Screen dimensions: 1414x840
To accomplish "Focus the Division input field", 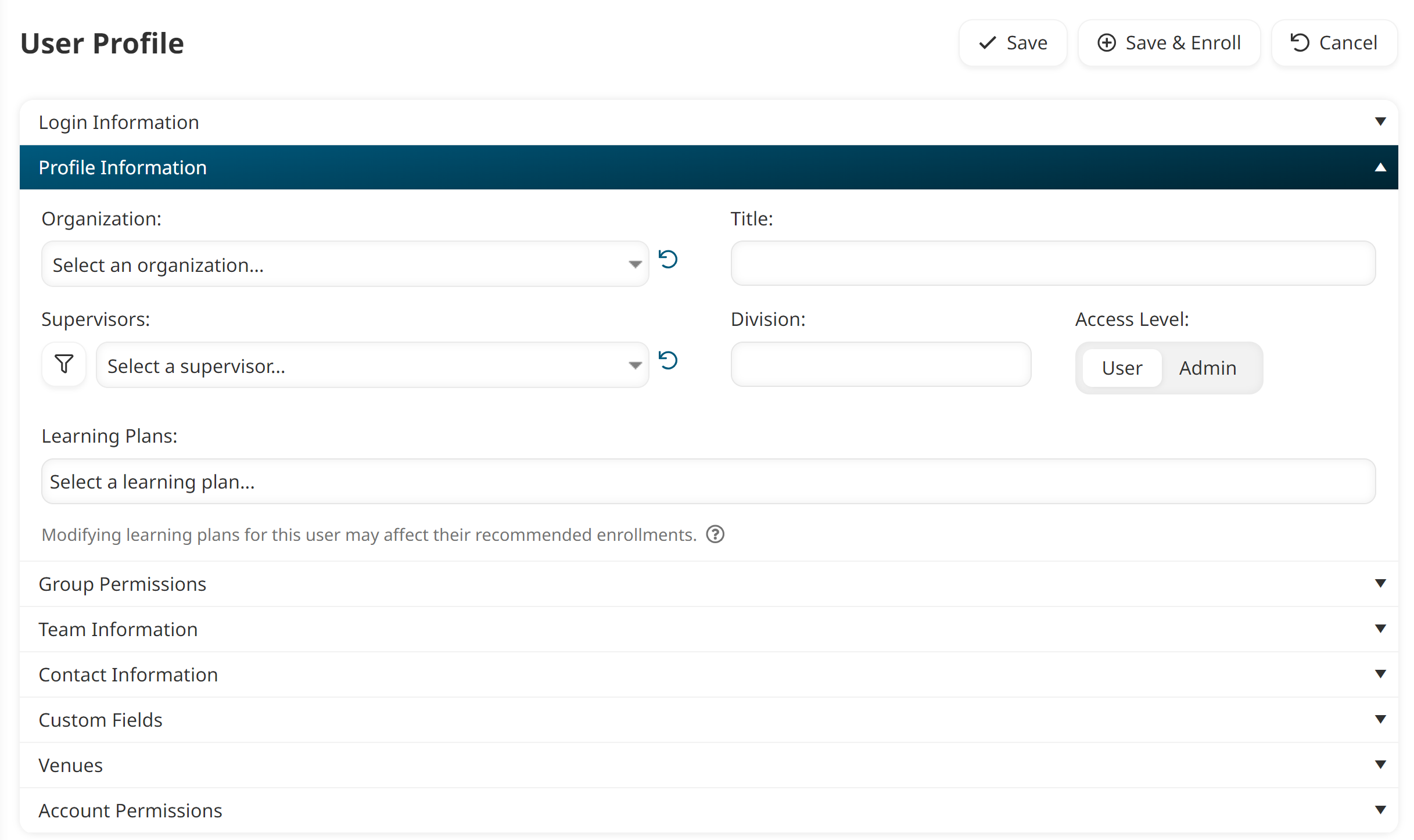I will click(x=881, y=364).
